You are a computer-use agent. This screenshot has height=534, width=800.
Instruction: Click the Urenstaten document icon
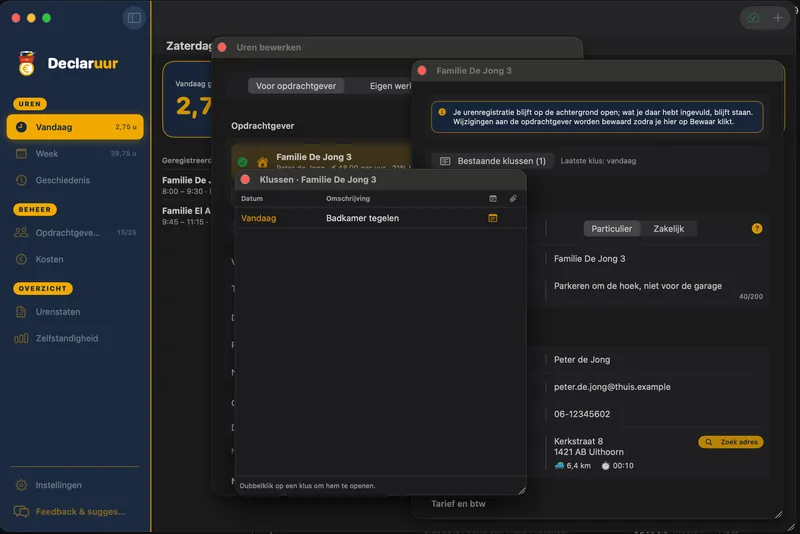pos(21,312)
